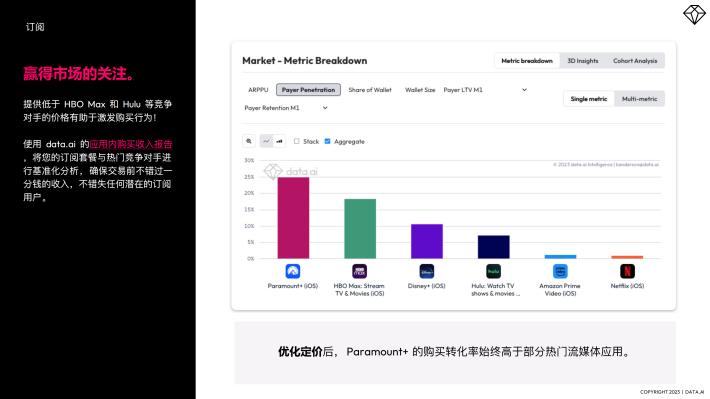
Task: Uncheck the Aggregate checkbox
Action: point(327,141)
